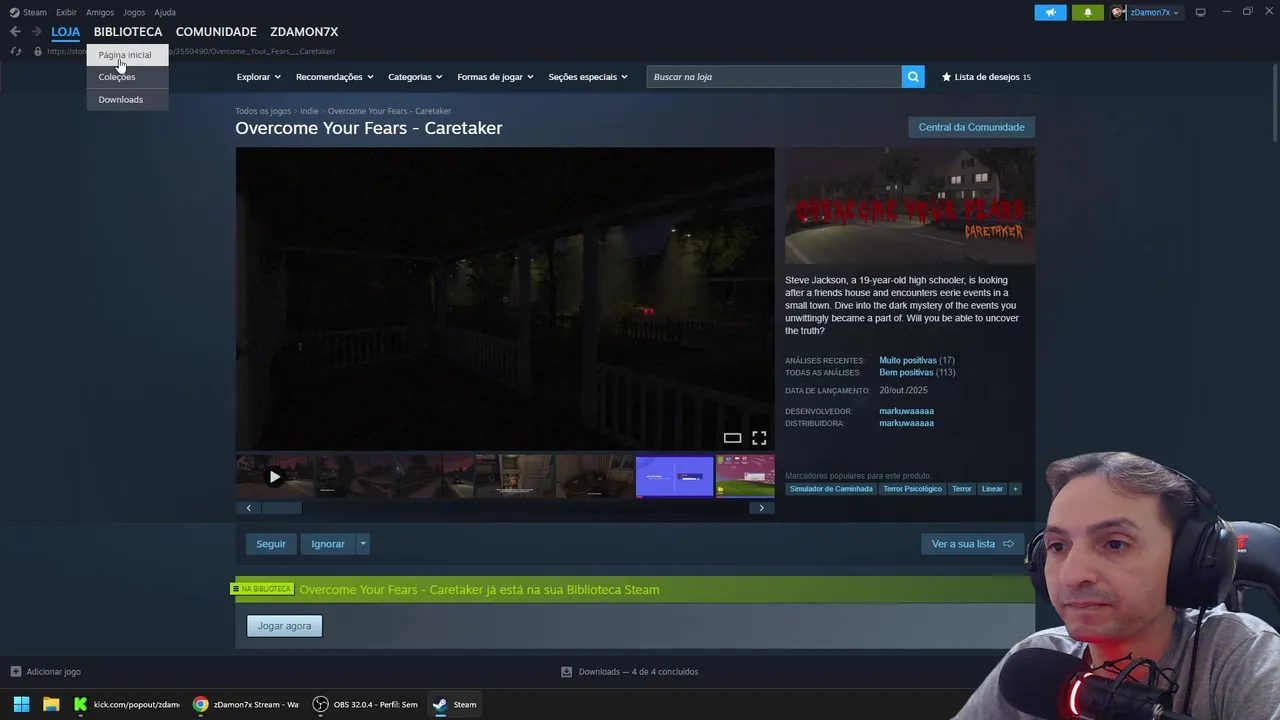Click the Buscar na loja search field
Screen dimensions: 1280x720
(774, 77)
